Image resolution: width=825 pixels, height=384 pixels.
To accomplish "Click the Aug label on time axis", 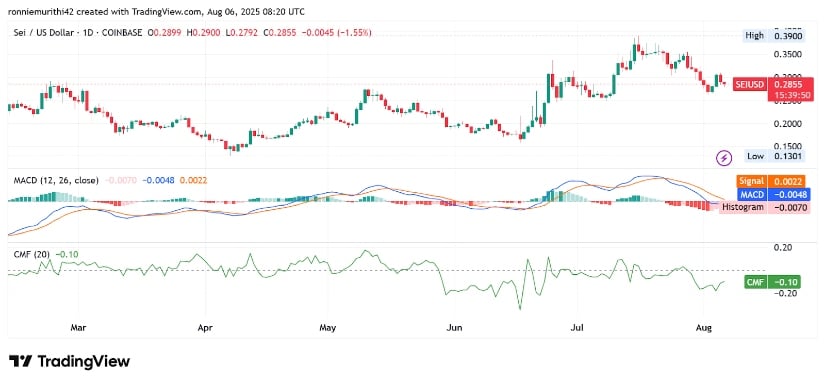I will click(703, 328).
